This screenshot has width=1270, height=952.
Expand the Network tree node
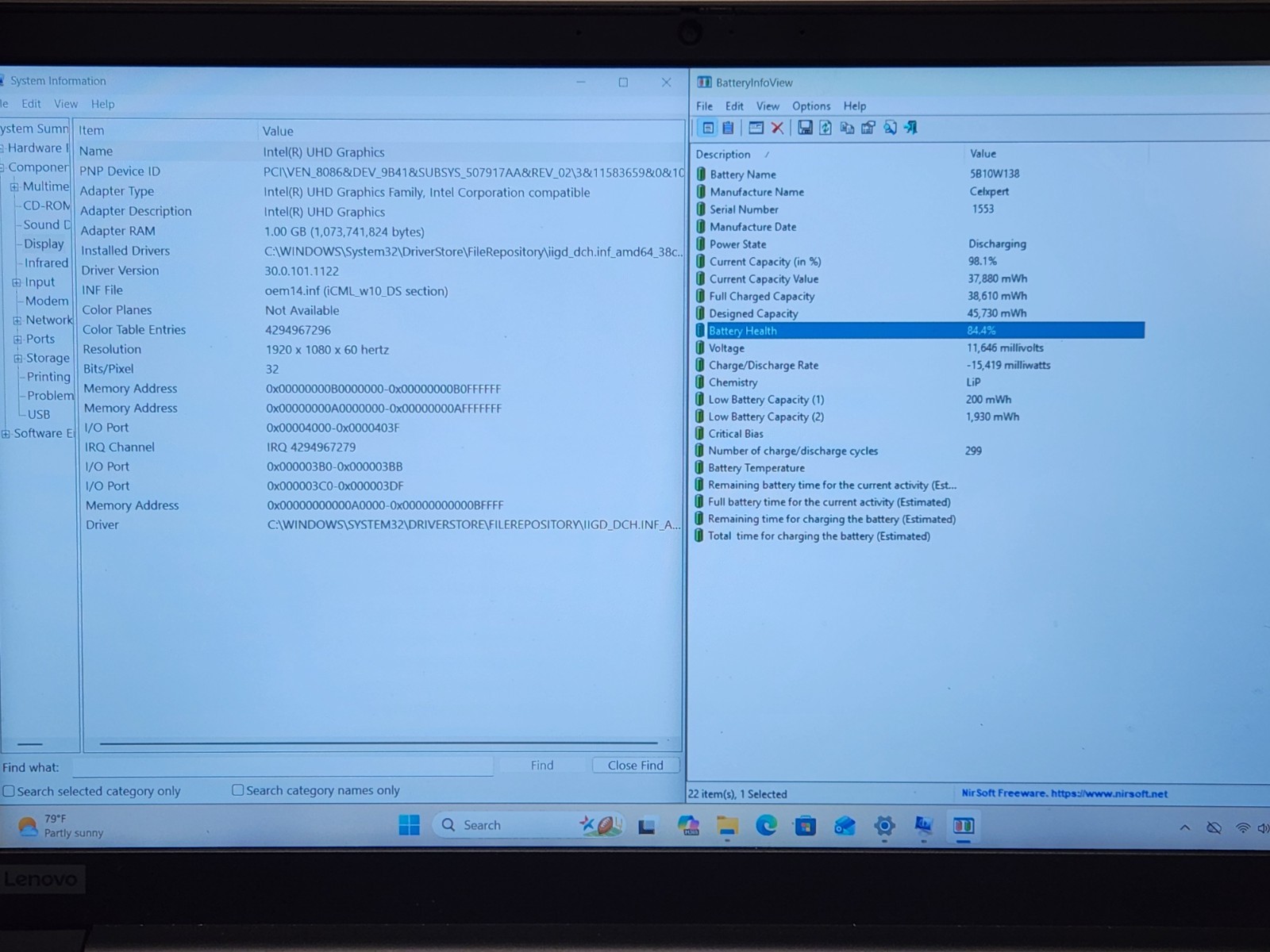[x=17, y=321]
